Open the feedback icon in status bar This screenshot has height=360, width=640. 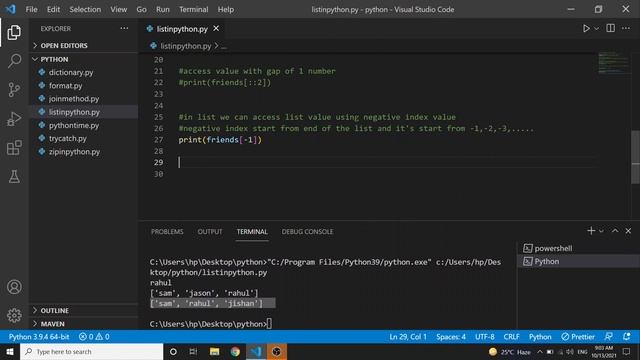point(608,337)
